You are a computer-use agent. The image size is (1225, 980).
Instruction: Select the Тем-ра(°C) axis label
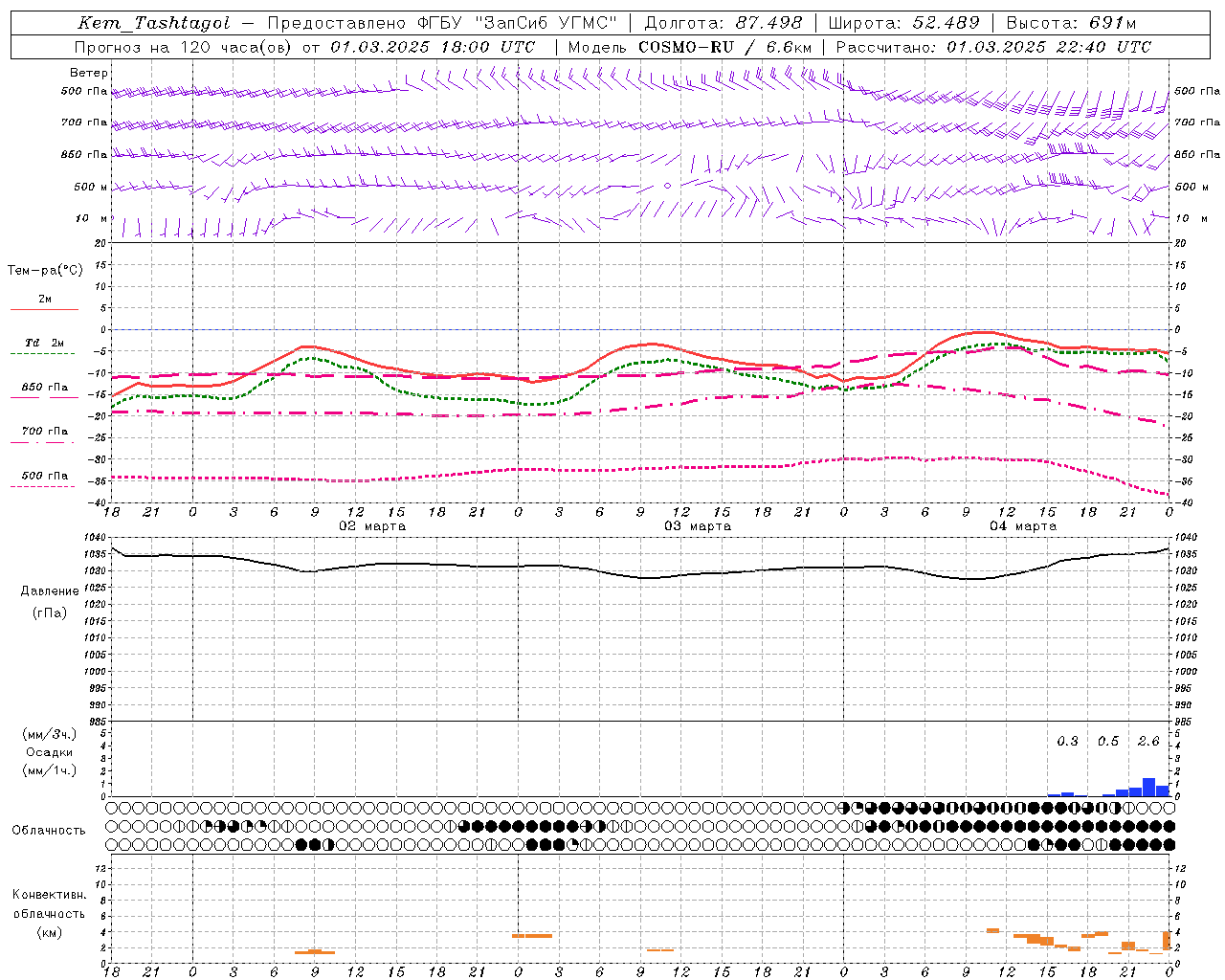[x=45, y=271]
